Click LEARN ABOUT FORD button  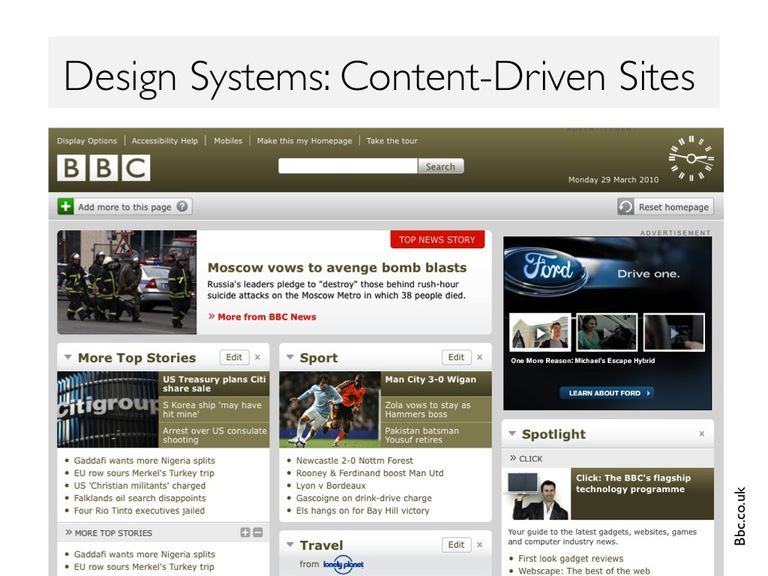pos(607,393)
